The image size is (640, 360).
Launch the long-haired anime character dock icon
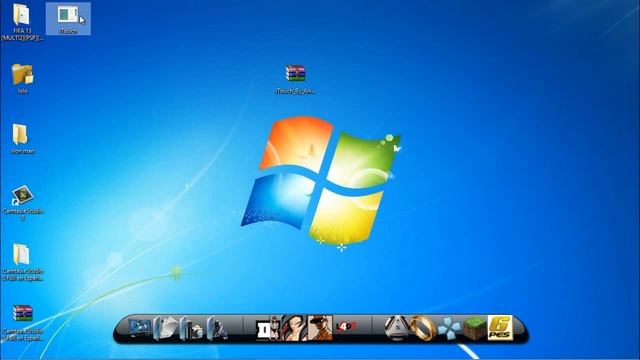coord(293,328)
